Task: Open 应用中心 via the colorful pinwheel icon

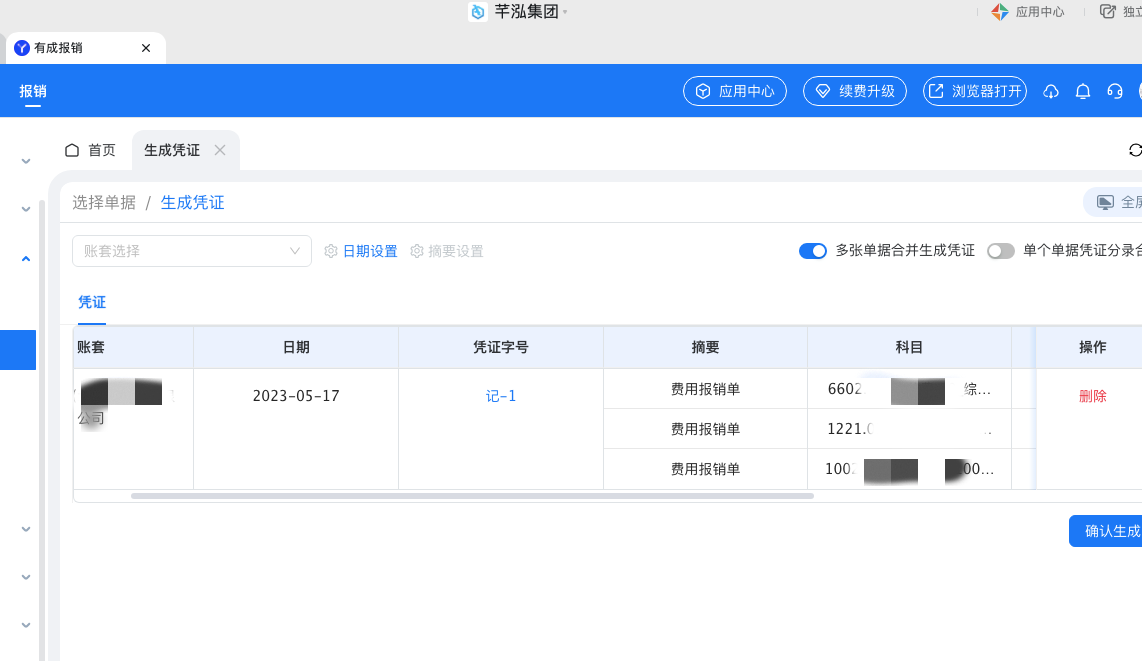Action: 1001,12
